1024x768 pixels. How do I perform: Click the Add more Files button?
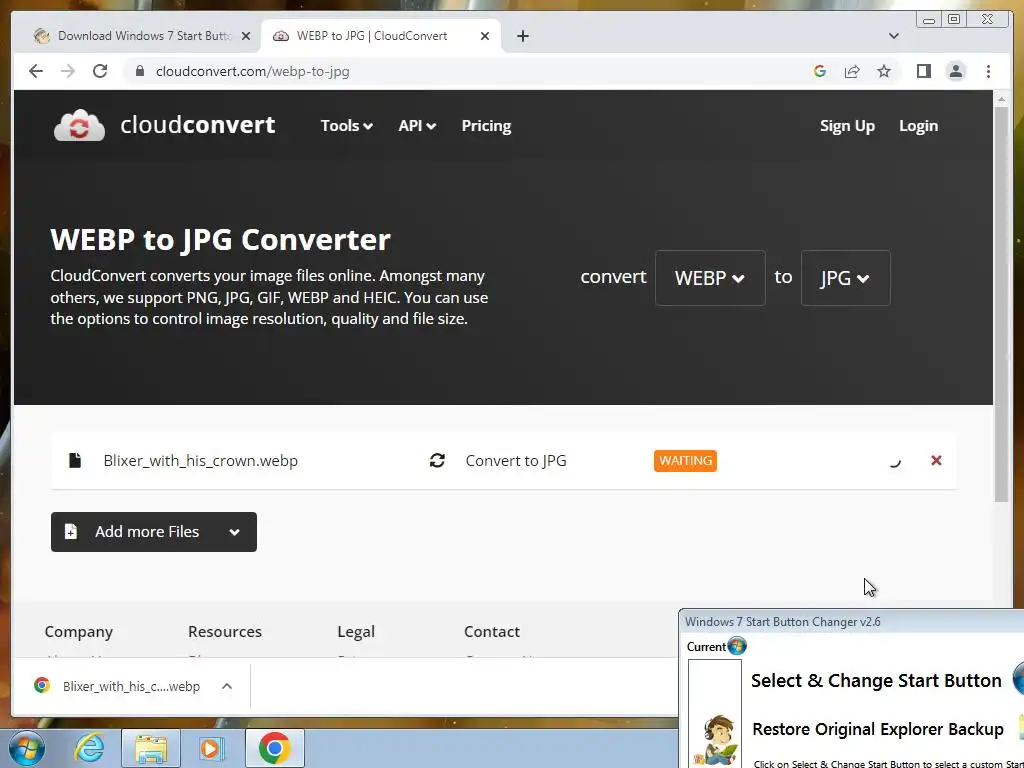tap(153, 532)
